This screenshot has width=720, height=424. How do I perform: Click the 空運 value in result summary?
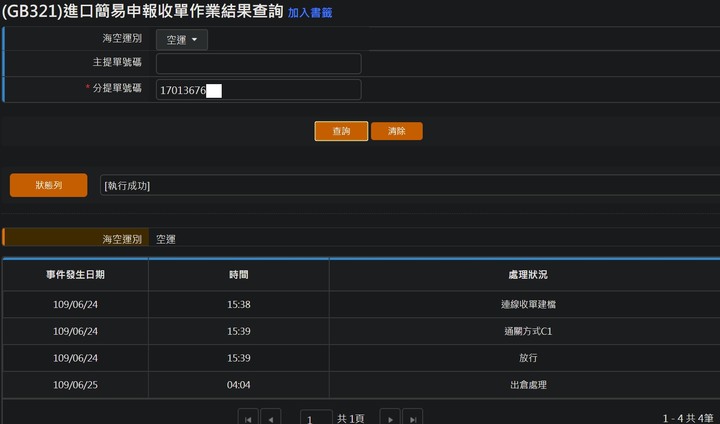(x=166, y=239)
